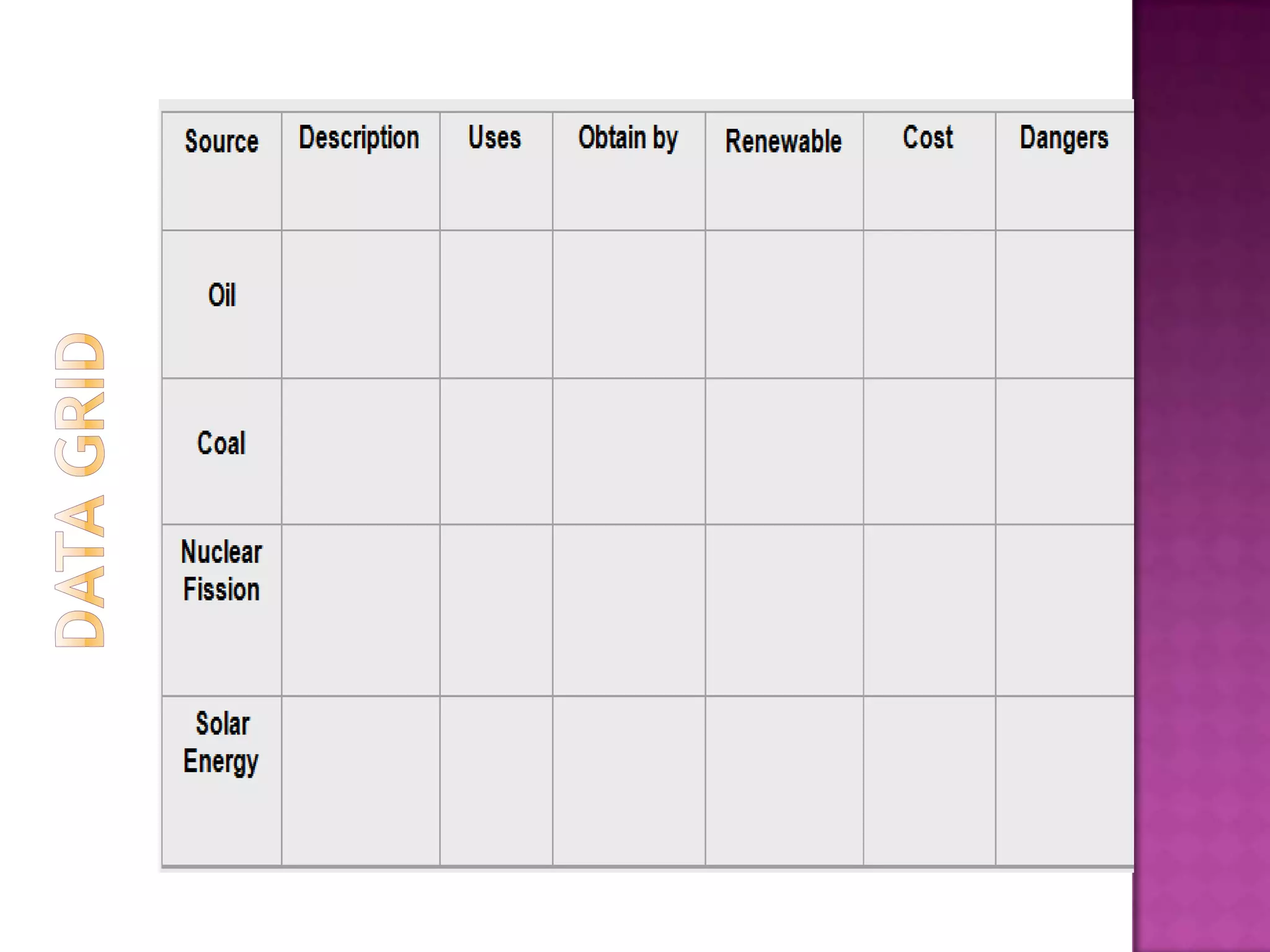This screenshot has width=1270, height=952.
Task: Click the Source header cell
Action: 221,171
